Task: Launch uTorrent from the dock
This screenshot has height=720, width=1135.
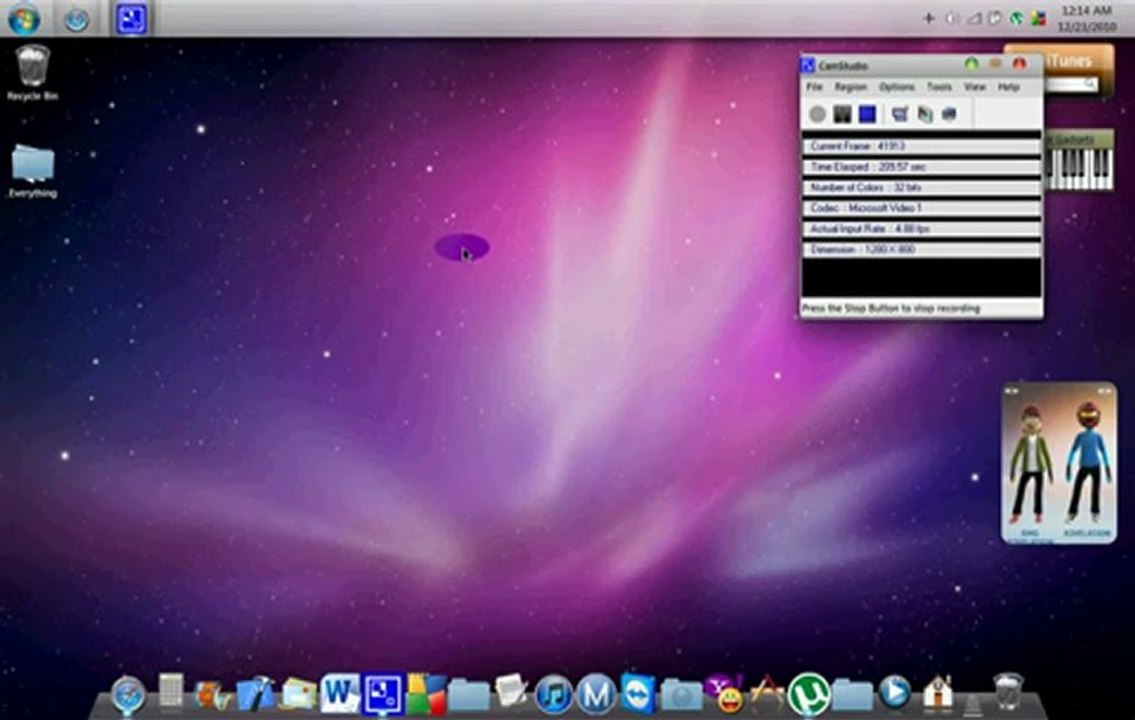Action: point(809,693)
